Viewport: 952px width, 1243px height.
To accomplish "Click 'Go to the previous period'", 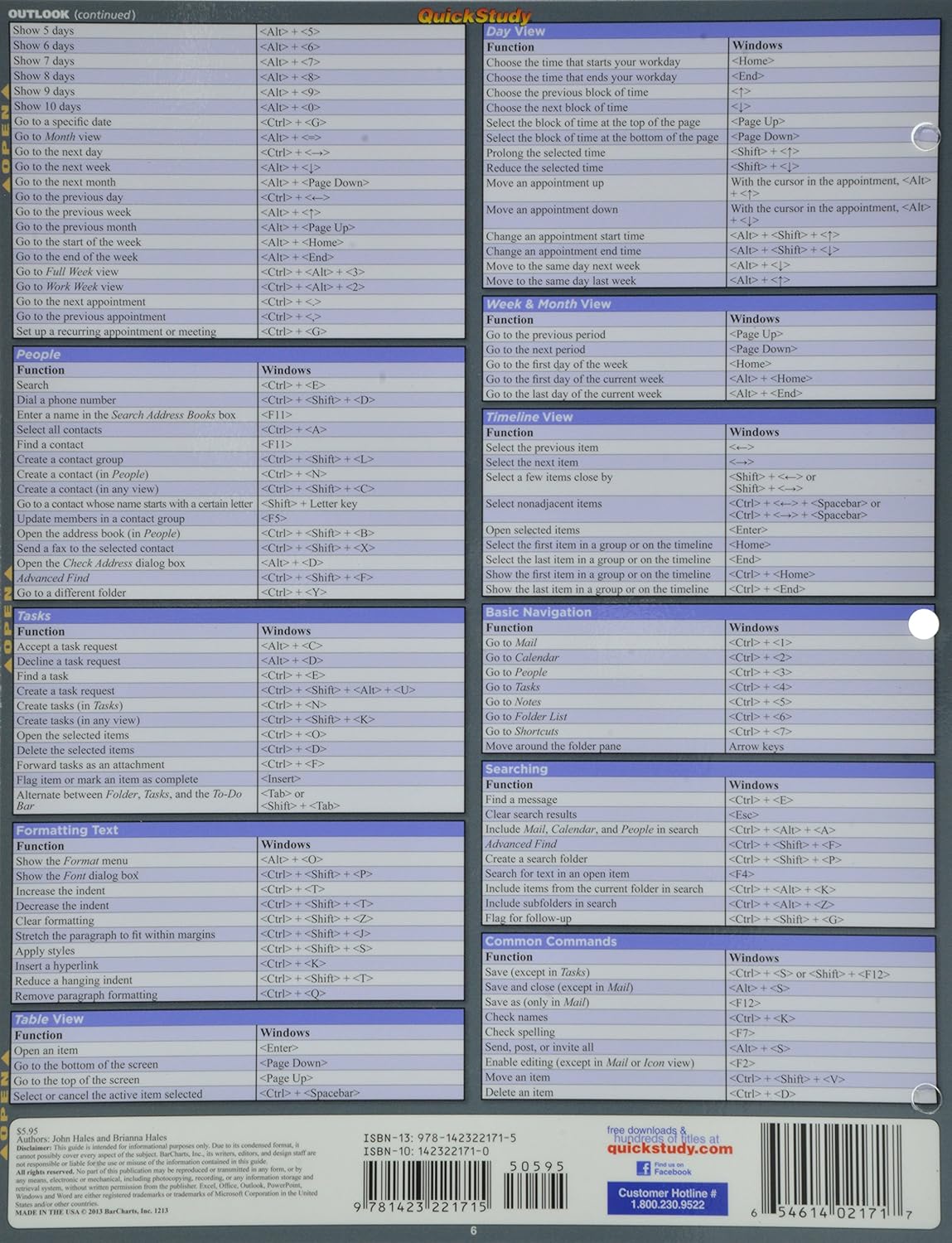I will pos(546,335).
